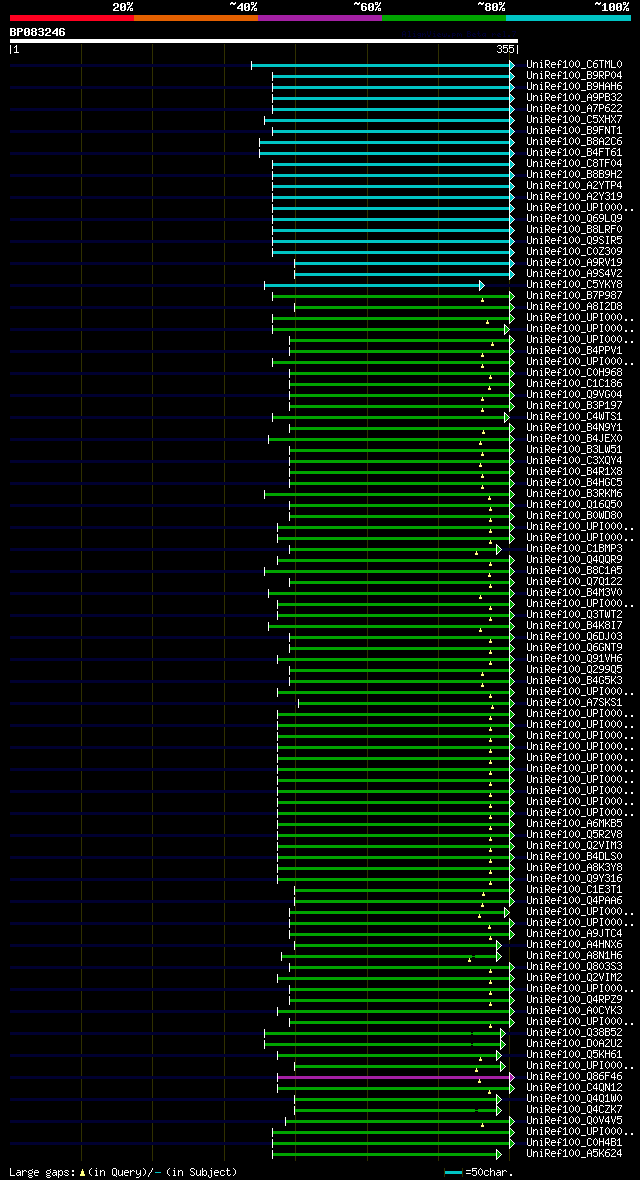The height and width of the screenshot is (1180, 640).
Task: Select hit UniRef100_Q9SIR5
Action: click(574, 241)
